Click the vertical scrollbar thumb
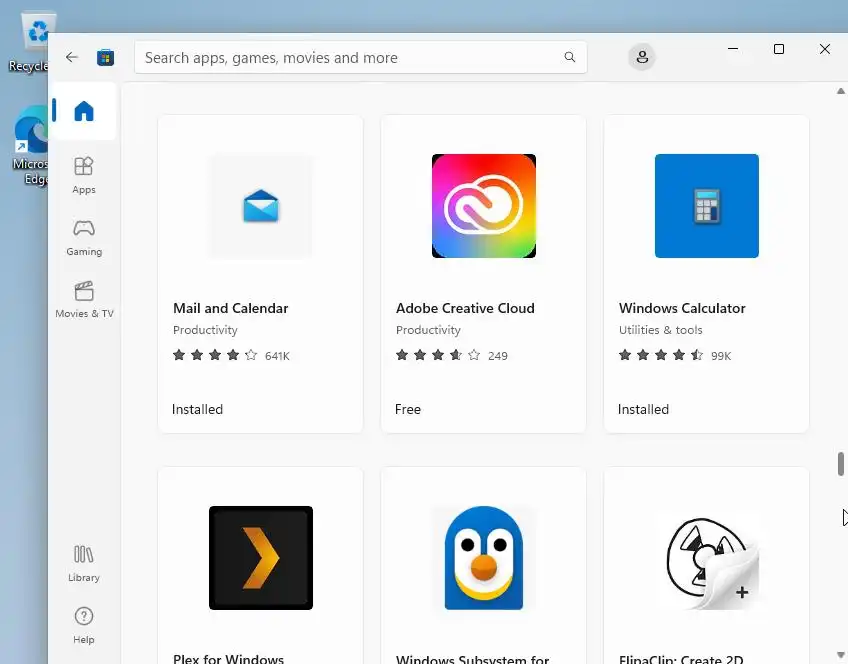848x664 pixels. [x=840, y=464]
